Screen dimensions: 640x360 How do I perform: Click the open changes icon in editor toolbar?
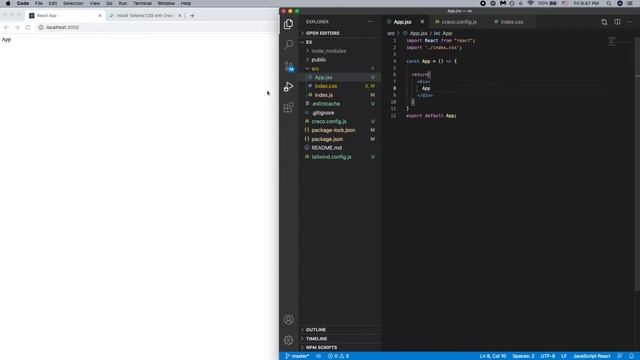tap(604, 22)
